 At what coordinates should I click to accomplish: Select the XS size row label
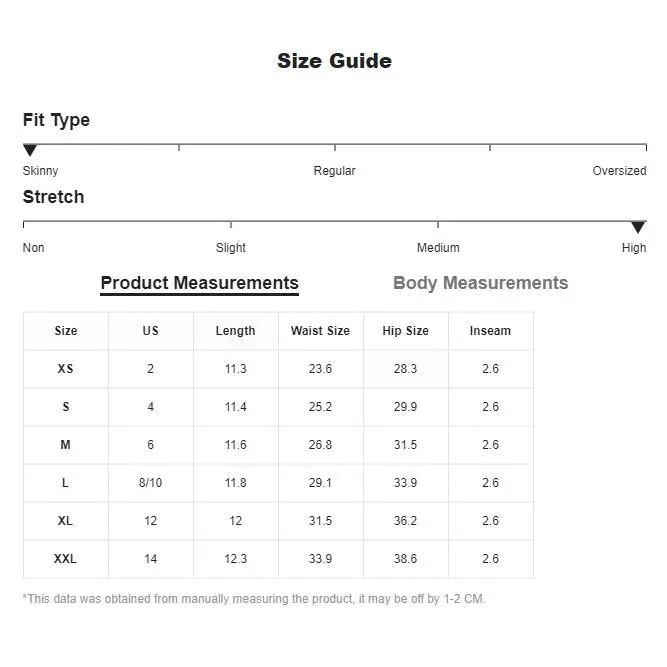click(x=66, y=369)
